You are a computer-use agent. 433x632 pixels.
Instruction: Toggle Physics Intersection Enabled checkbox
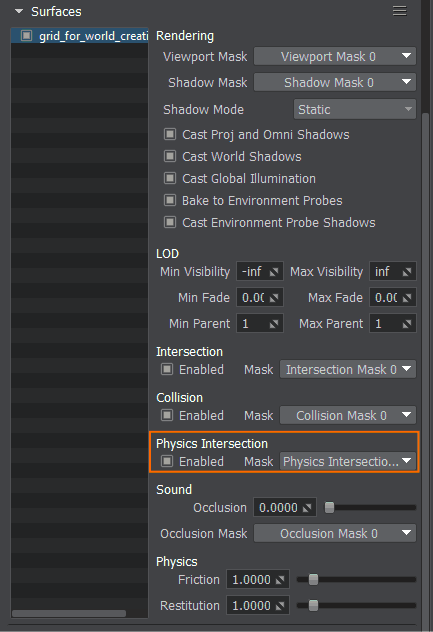pos(167,461)
